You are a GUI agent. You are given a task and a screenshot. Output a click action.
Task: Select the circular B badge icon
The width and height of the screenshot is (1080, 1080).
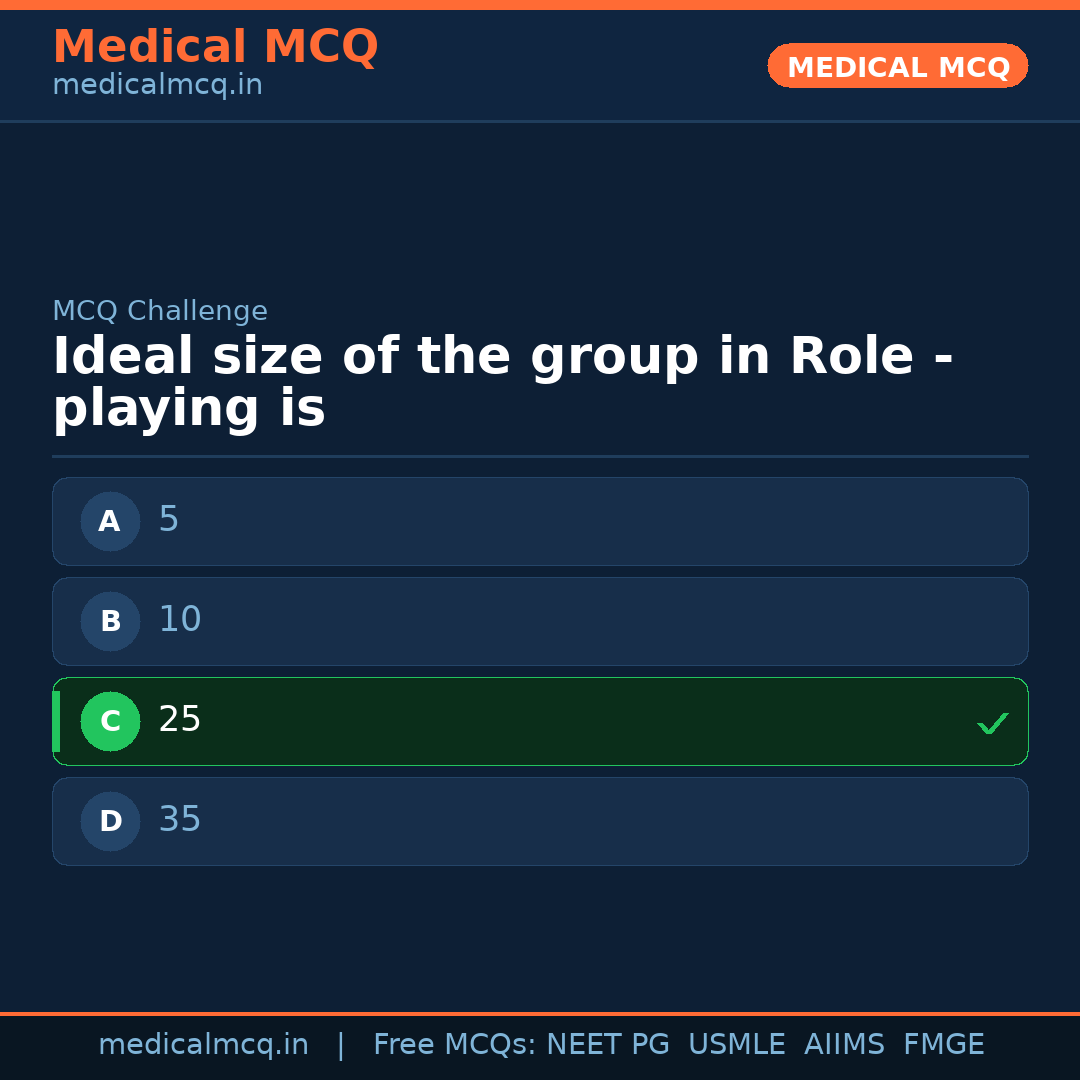[x=110, y=621]
